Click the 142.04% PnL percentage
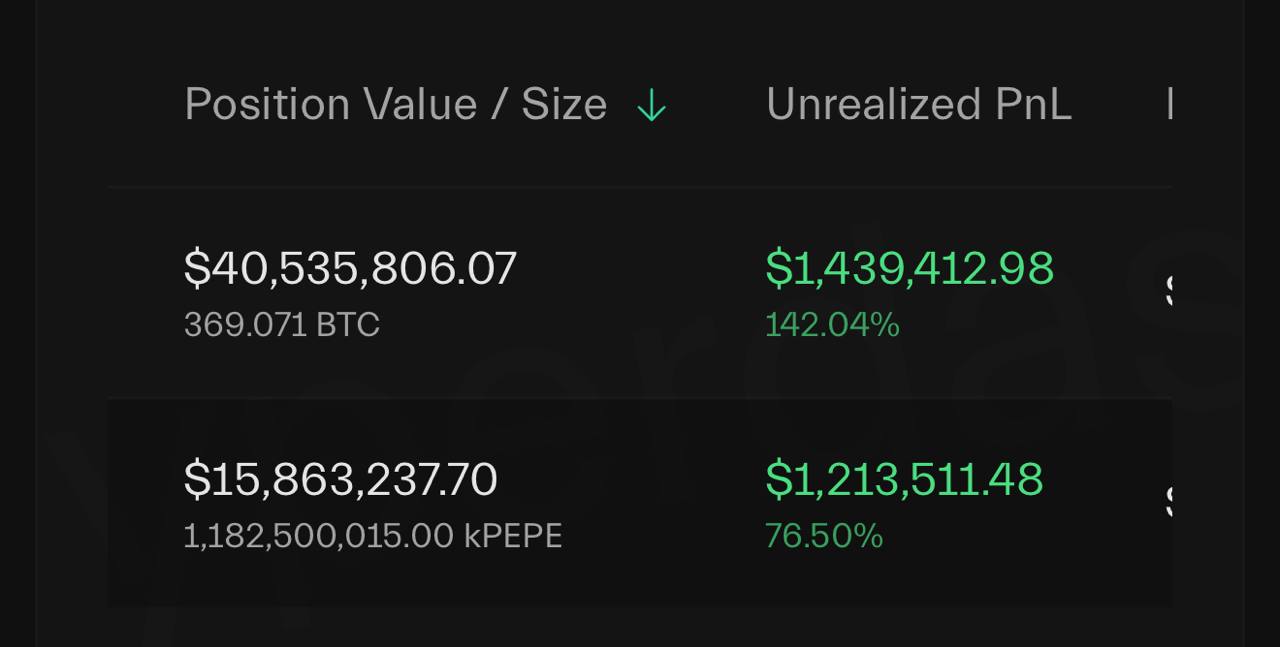Image resolution: width=1280 pixels, height=647 pixels. pos(832,325)
